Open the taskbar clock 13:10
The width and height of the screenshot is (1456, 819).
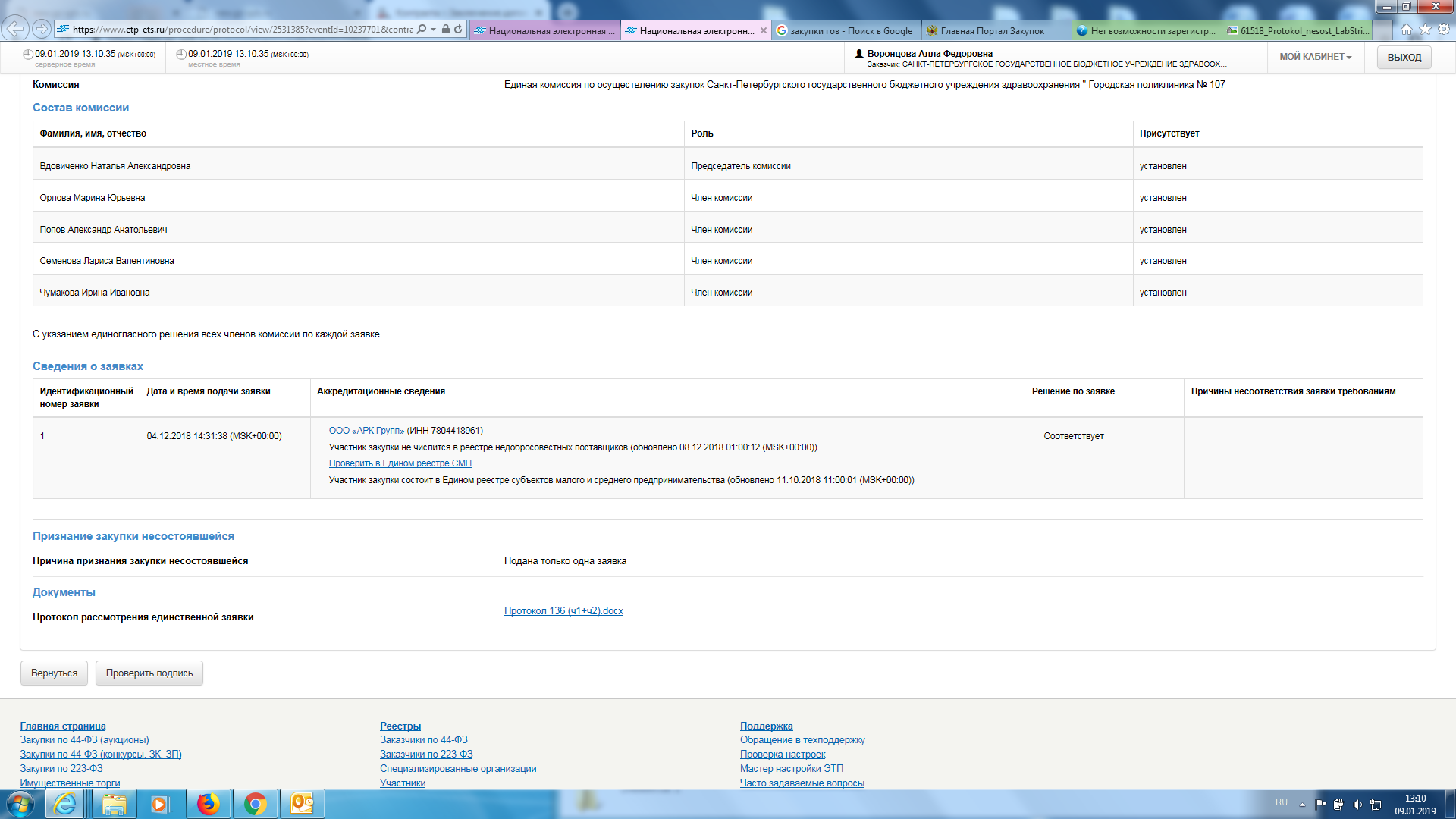[1415, 805]
